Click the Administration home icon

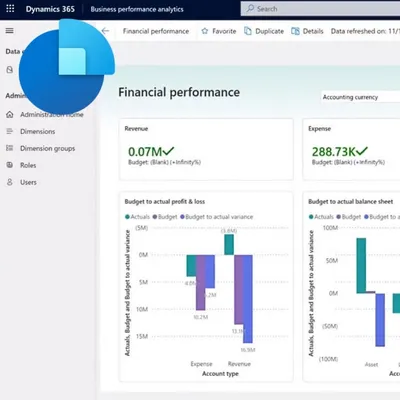pos(10,115)
